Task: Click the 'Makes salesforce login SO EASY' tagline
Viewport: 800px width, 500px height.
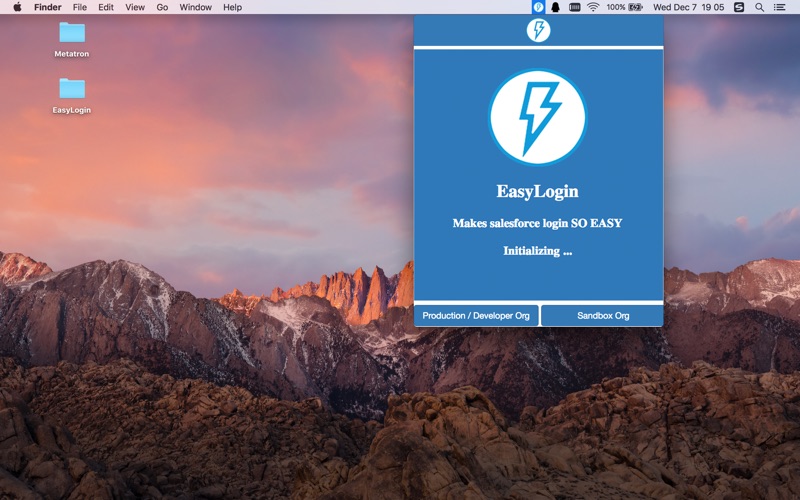Action: point(537,223)
